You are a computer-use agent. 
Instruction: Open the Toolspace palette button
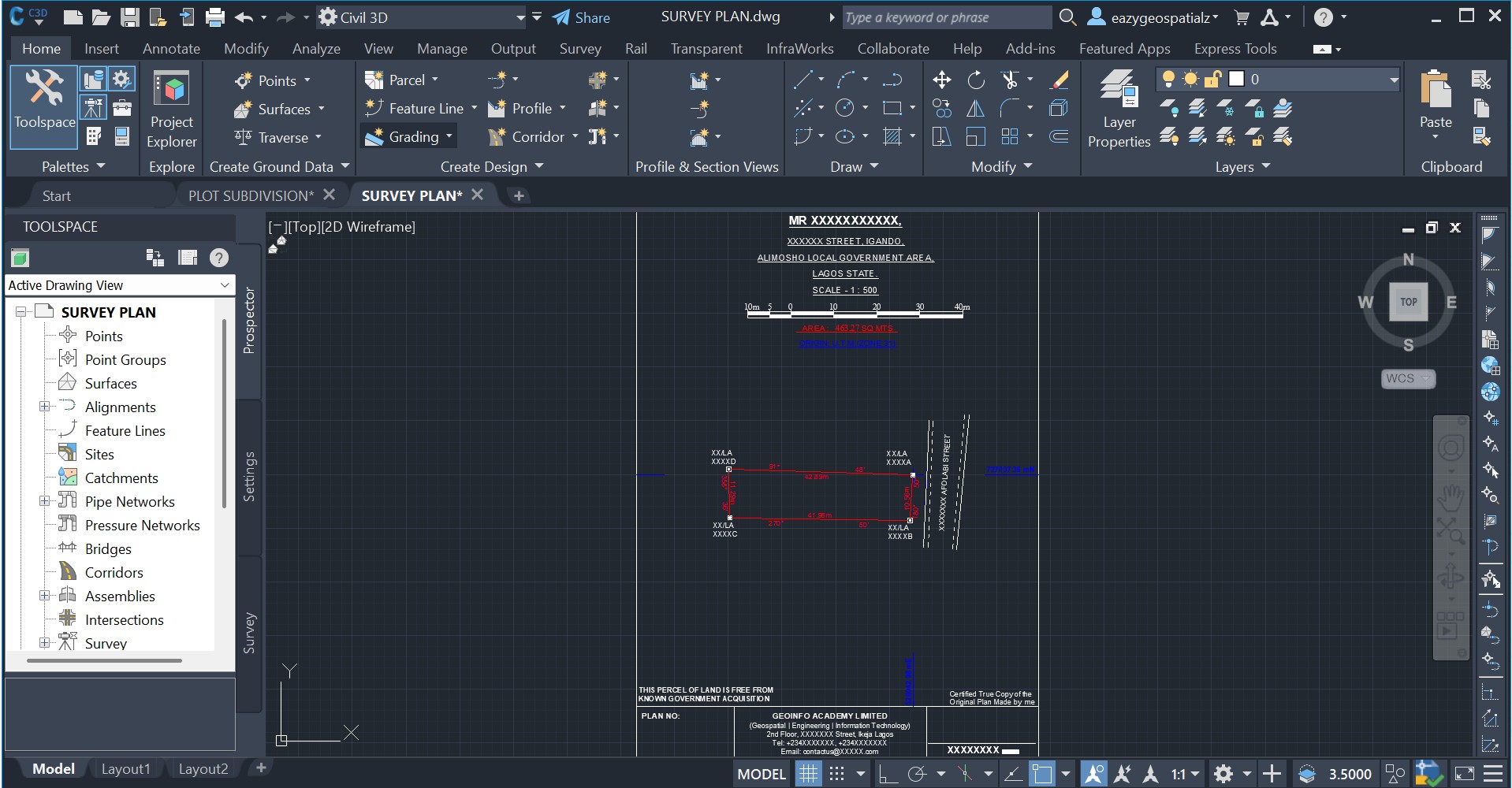[x=44, y=107]
